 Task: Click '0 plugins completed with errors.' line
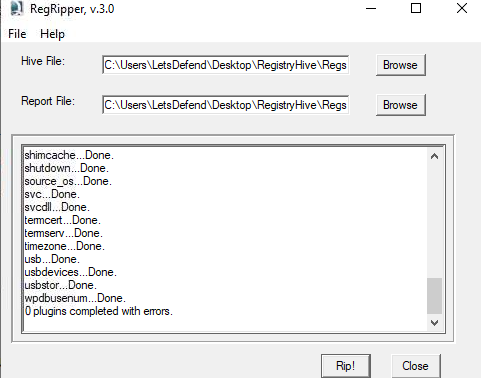pos(99,311)
